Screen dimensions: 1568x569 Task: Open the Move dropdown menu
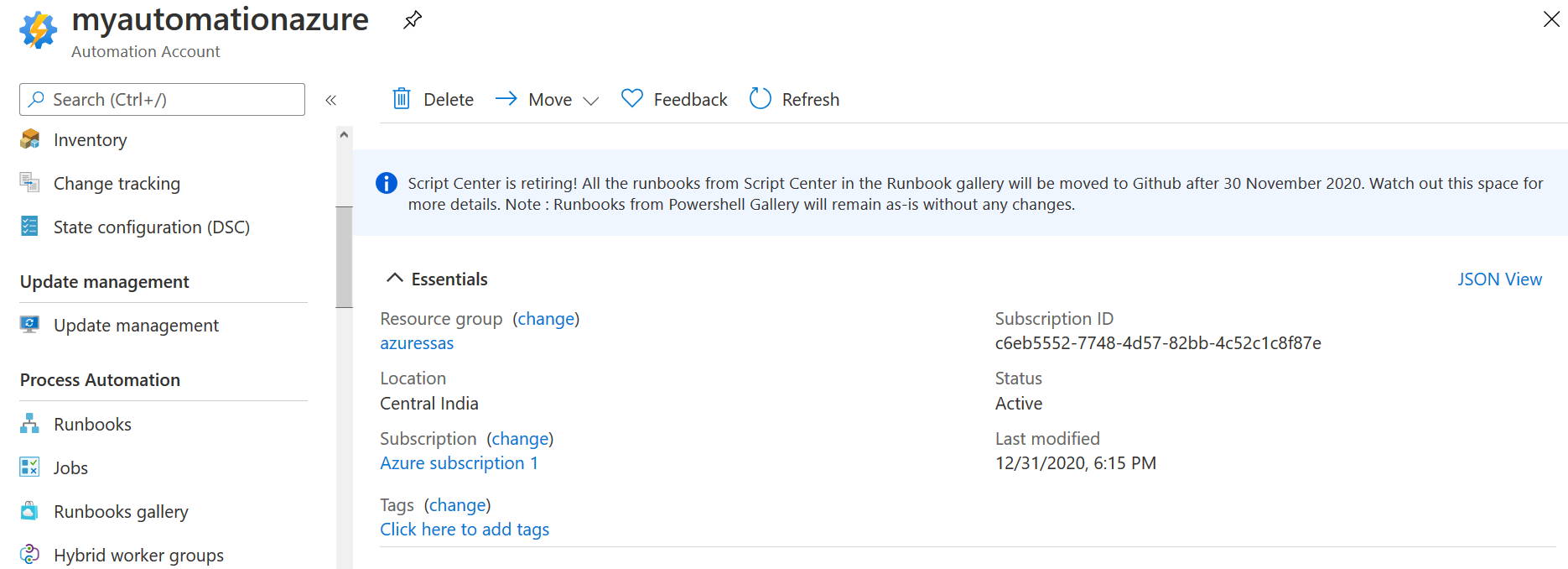click(590, 101)
